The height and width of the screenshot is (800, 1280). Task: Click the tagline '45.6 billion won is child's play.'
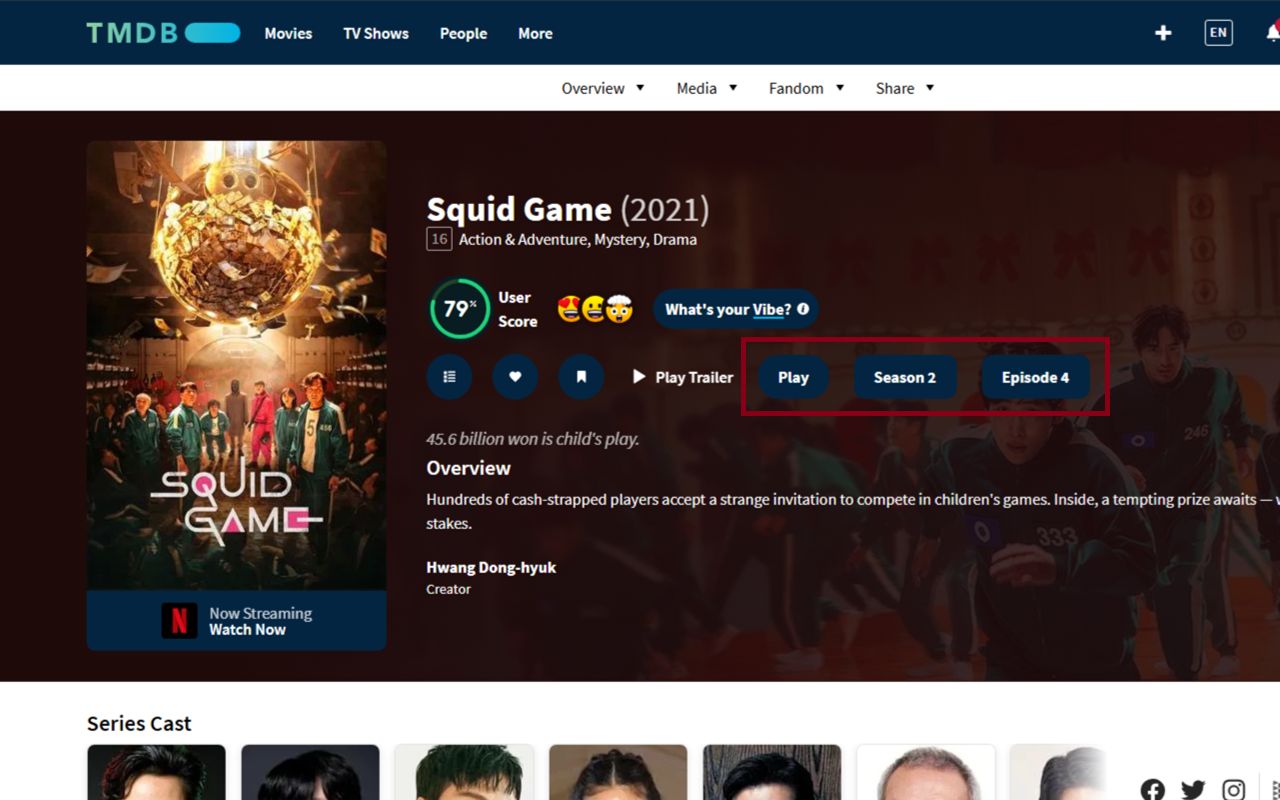coord(533,439)
